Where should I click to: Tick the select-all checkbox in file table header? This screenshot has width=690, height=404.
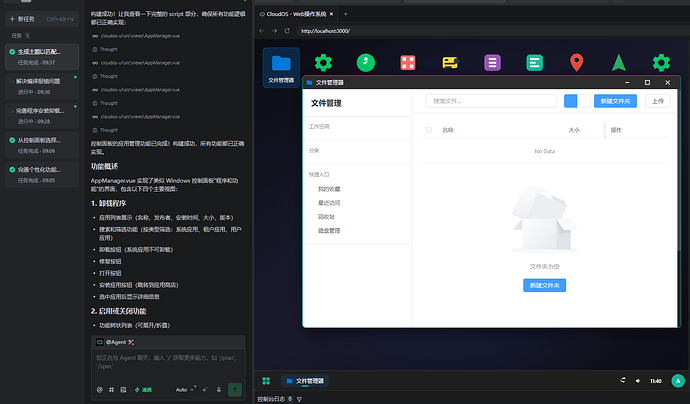tap(429, 130)
